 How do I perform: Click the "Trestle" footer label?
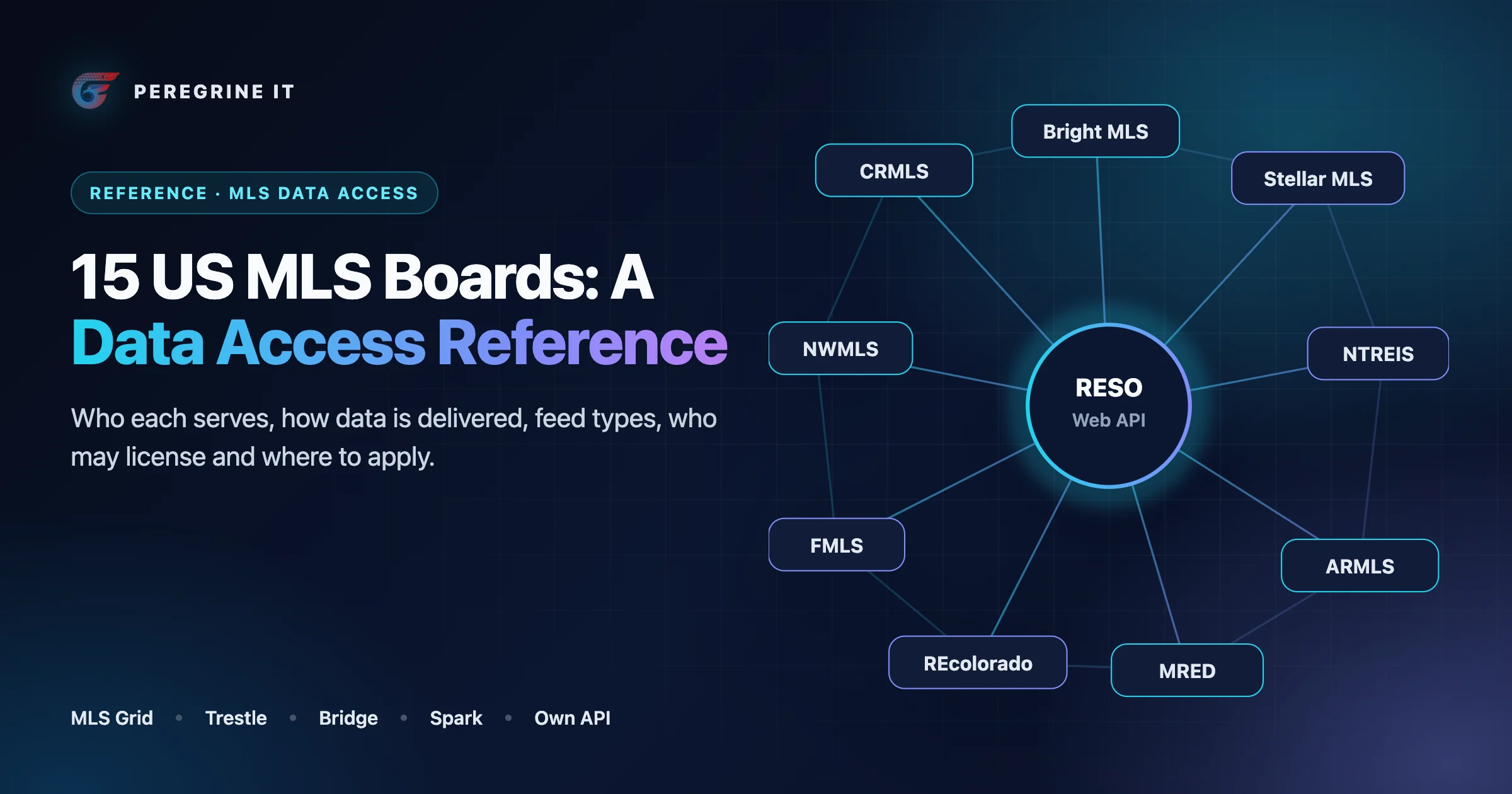236,718
